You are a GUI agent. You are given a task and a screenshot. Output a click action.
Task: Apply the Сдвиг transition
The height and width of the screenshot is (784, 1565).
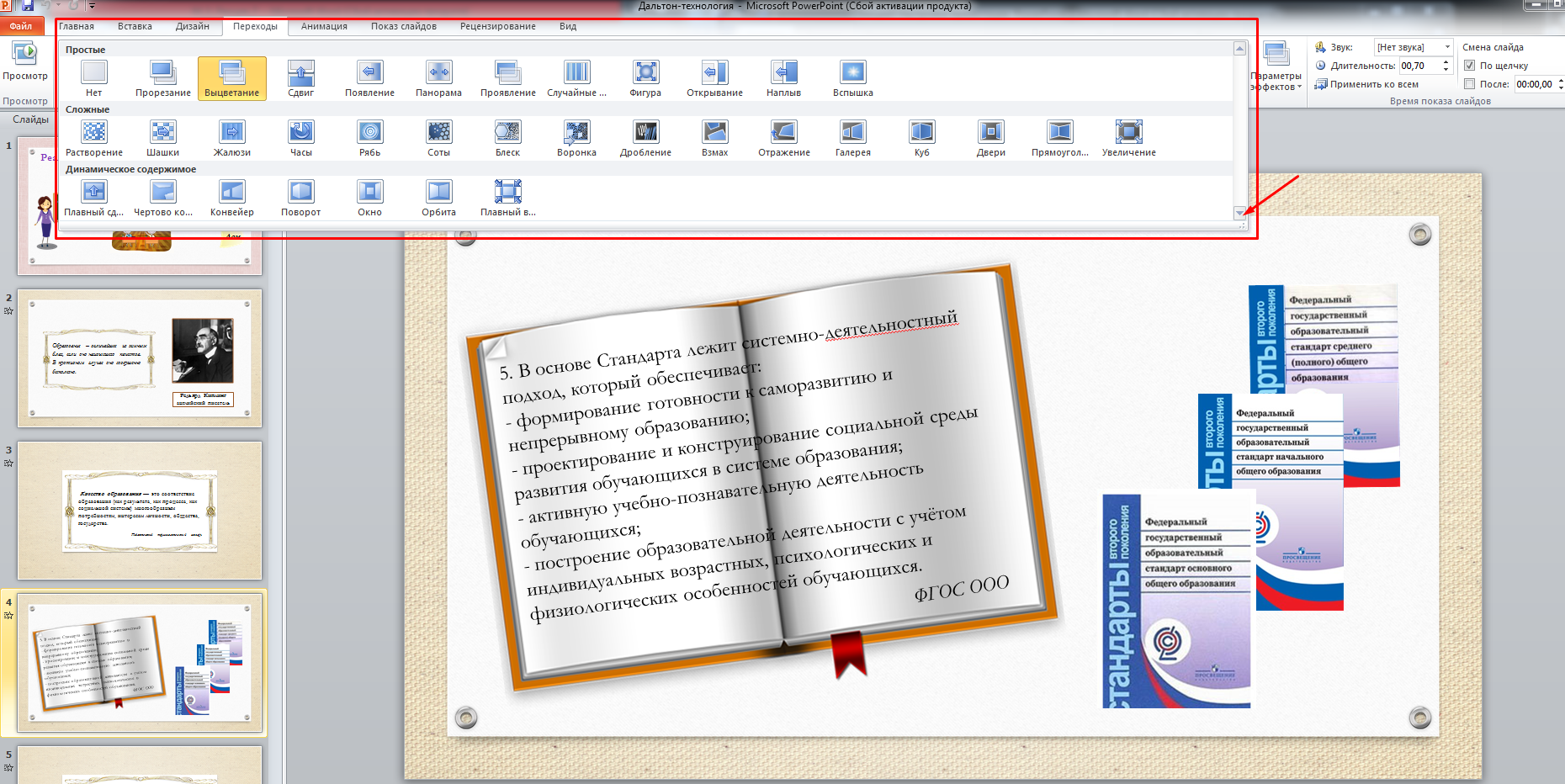(x=301, y=79)
